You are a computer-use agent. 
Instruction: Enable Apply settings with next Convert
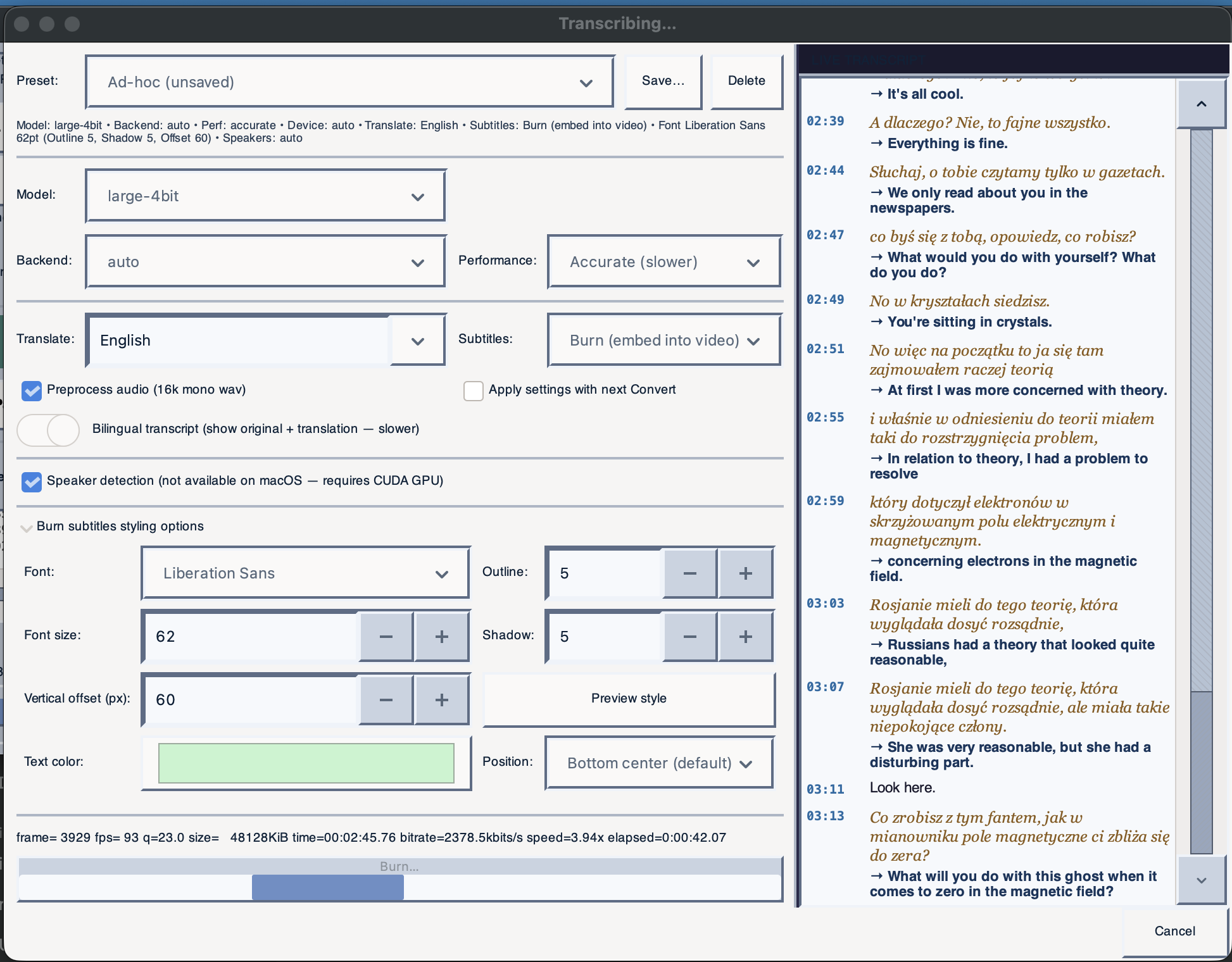(x=474, y=390)
